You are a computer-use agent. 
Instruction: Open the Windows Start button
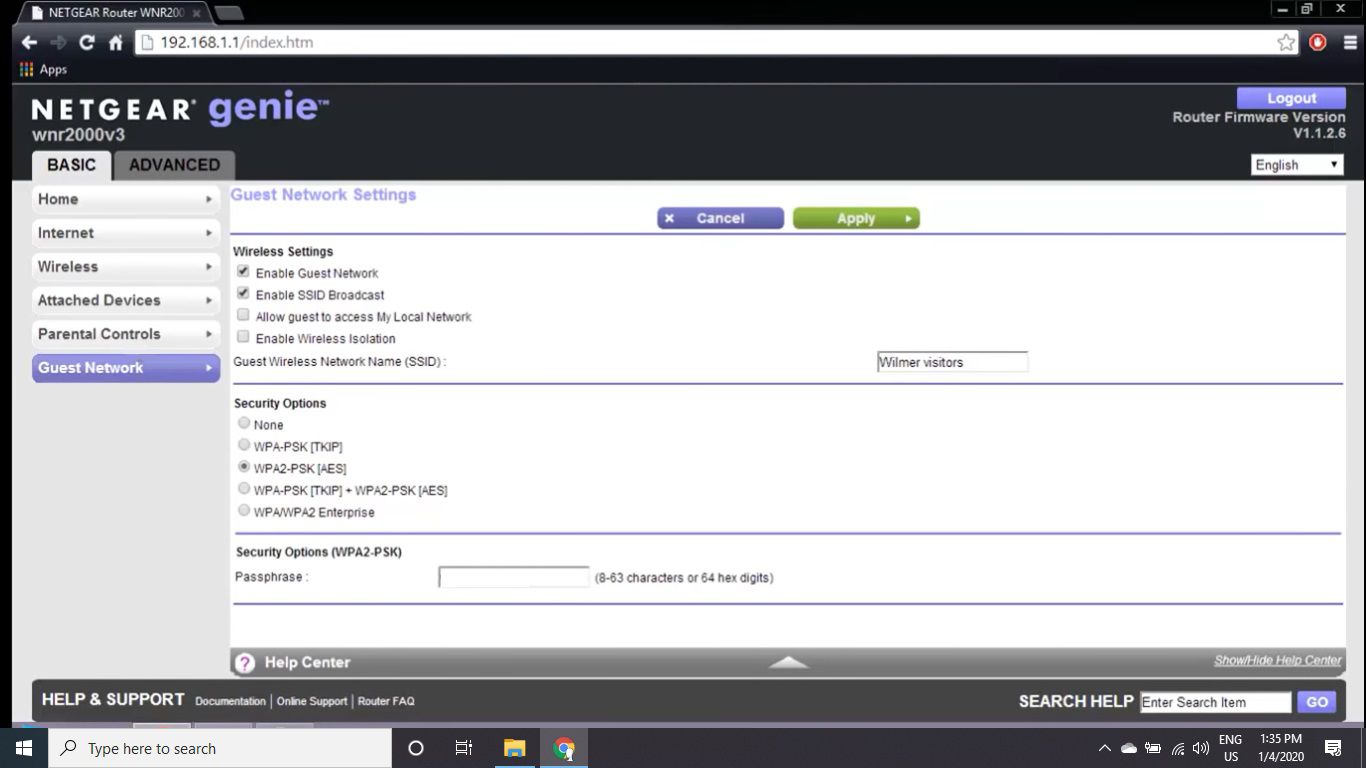click(x=24, y=748)
